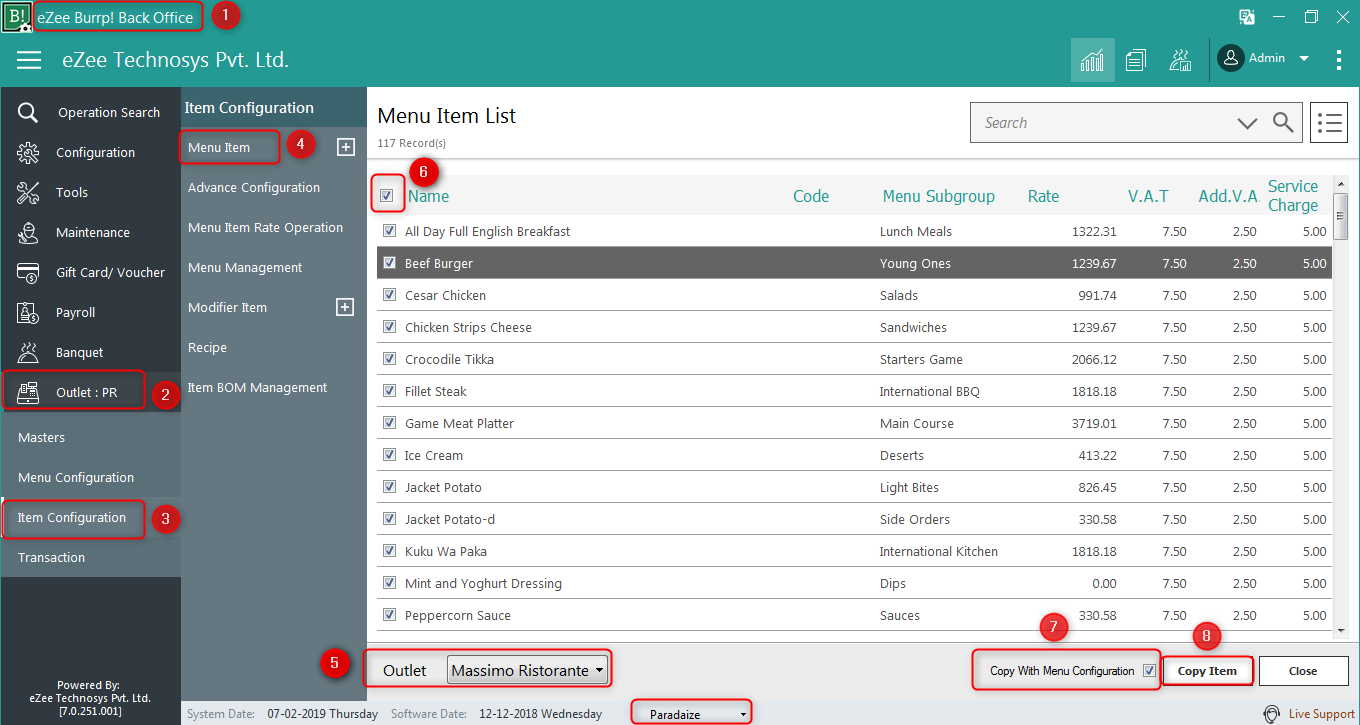This screenshot has height=725, width=1360.
Task: Toggle the select-all header checkbox
Action: 387,195
